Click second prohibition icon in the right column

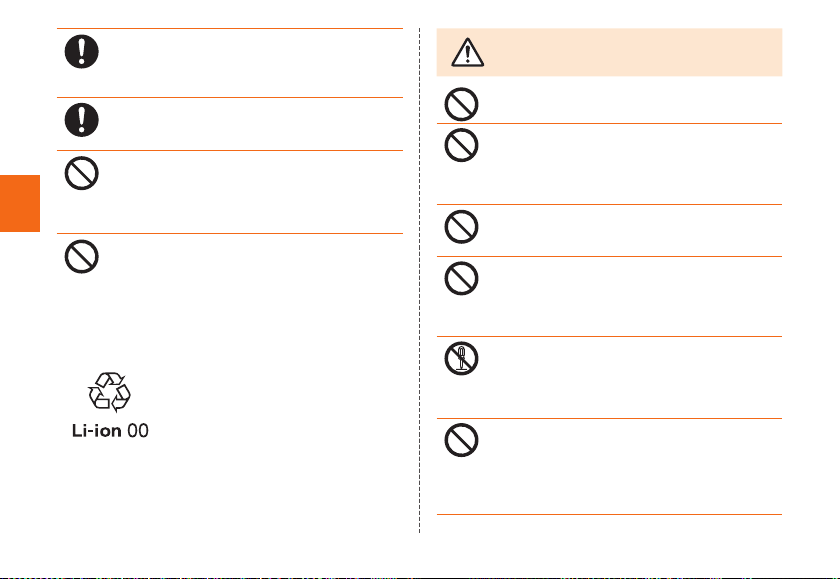coord(461,145)
